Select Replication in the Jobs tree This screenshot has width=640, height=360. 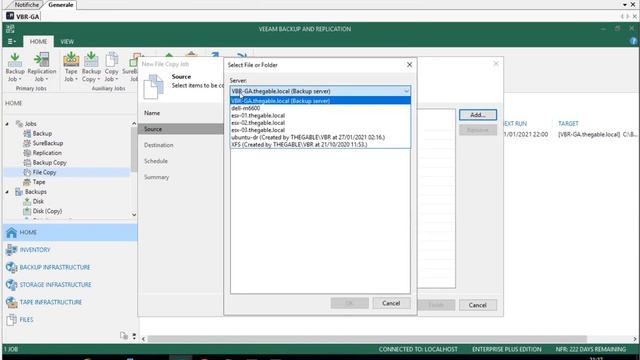click(x=47, y=153)
